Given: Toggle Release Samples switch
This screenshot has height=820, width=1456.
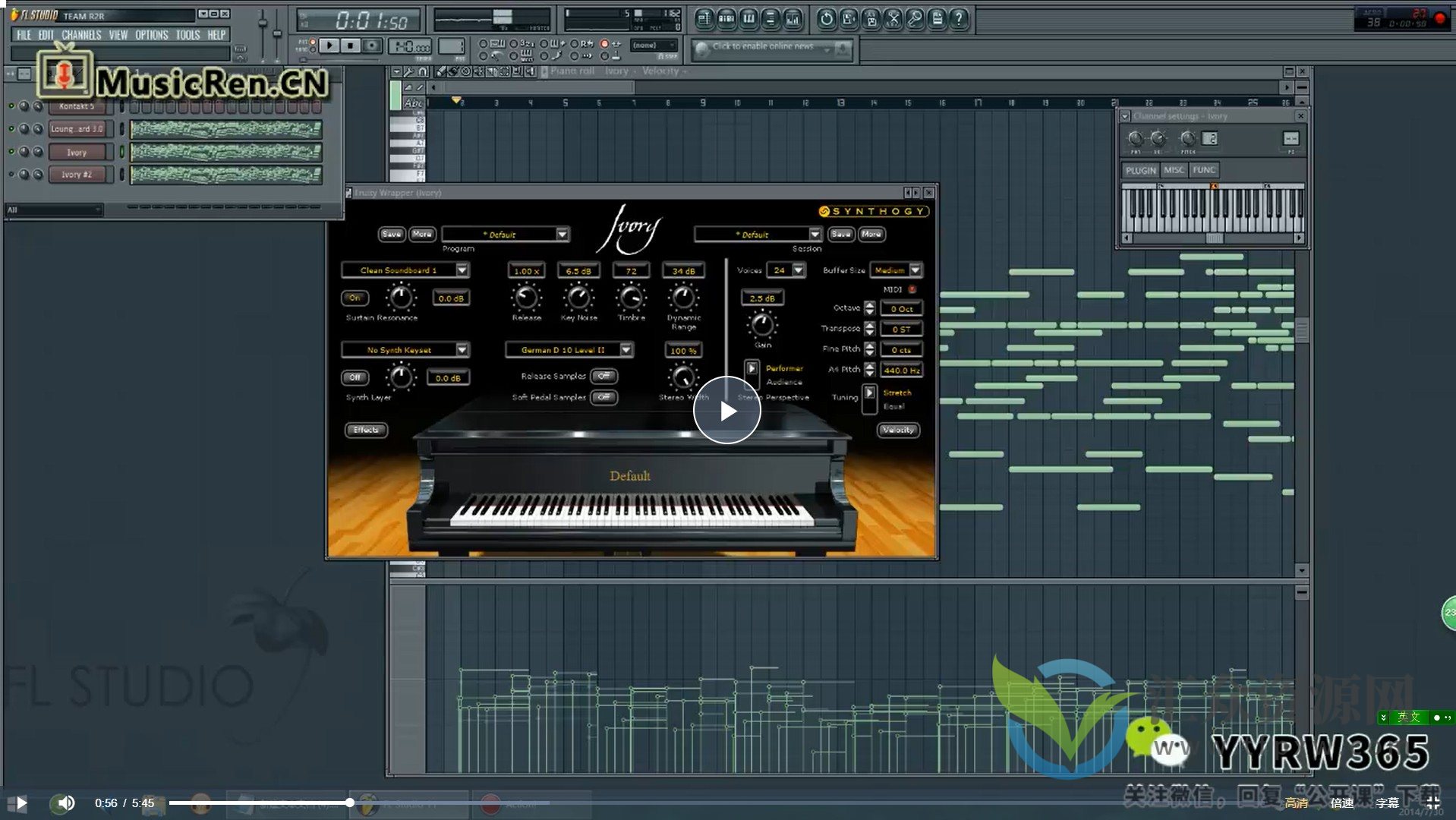Looking at the screenshot, I should pyautogui.click(x=604, y=376).
